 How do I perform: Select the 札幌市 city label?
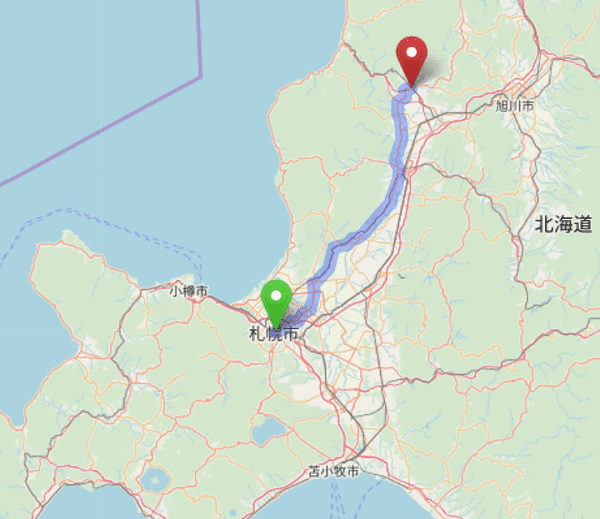(273, 334)
